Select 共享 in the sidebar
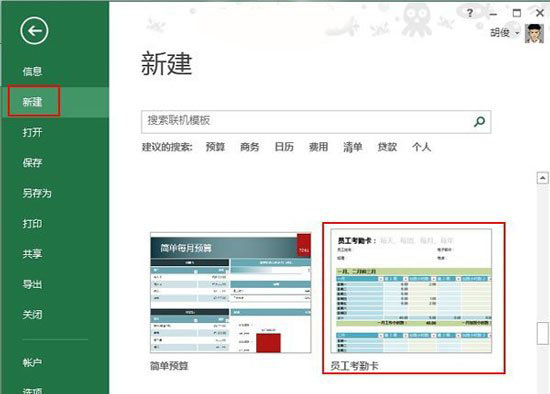Screen dimensions: 550x394 point(32,254)
